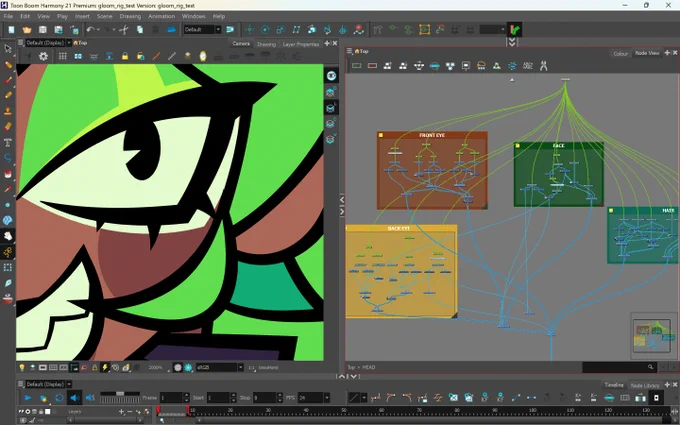This screenshot has height=425, width=680.
Task: Add a view with the Camera panel plus button
Action: (327, 43)
